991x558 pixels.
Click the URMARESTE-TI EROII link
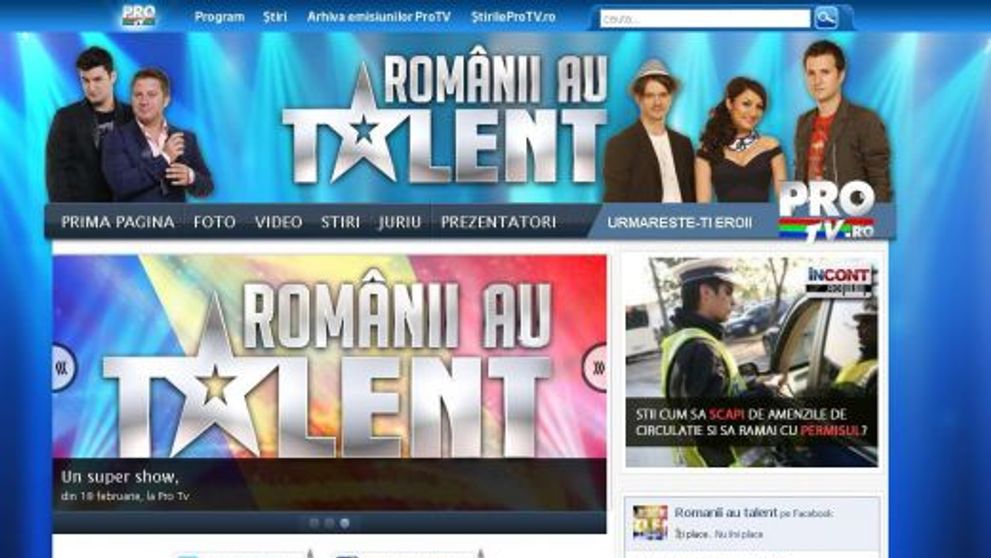[x=679, y=222]
